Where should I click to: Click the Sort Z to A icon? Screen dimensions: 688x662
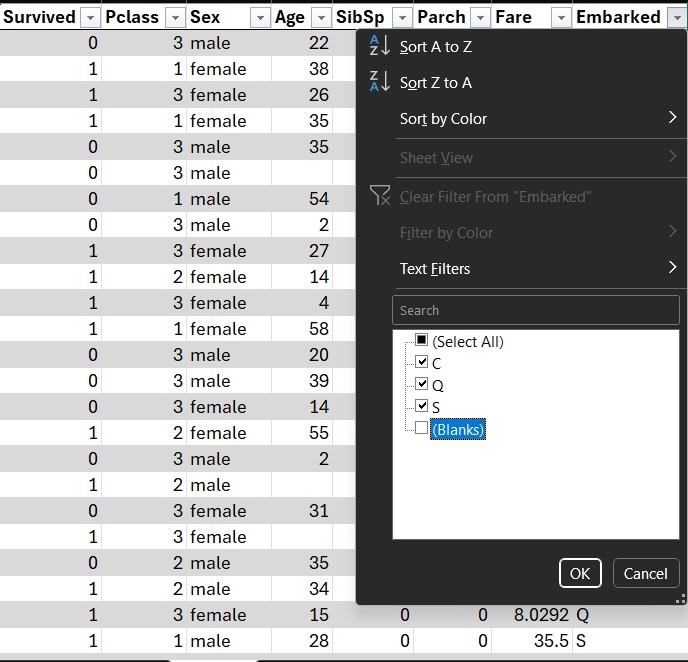point(380,82)
